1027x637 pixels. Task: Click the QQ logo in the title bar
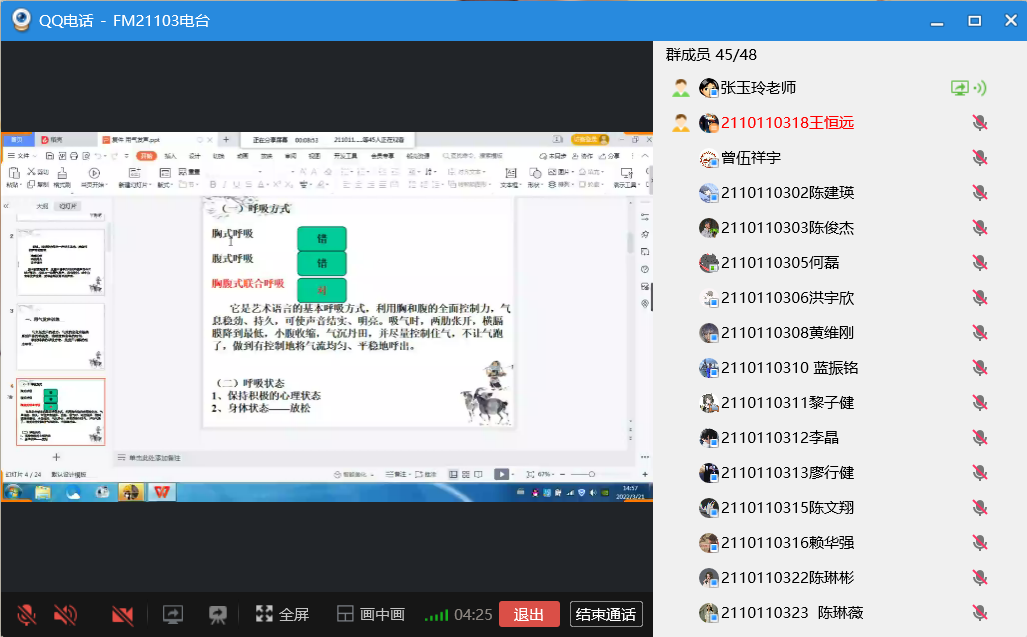click(19, 20)
